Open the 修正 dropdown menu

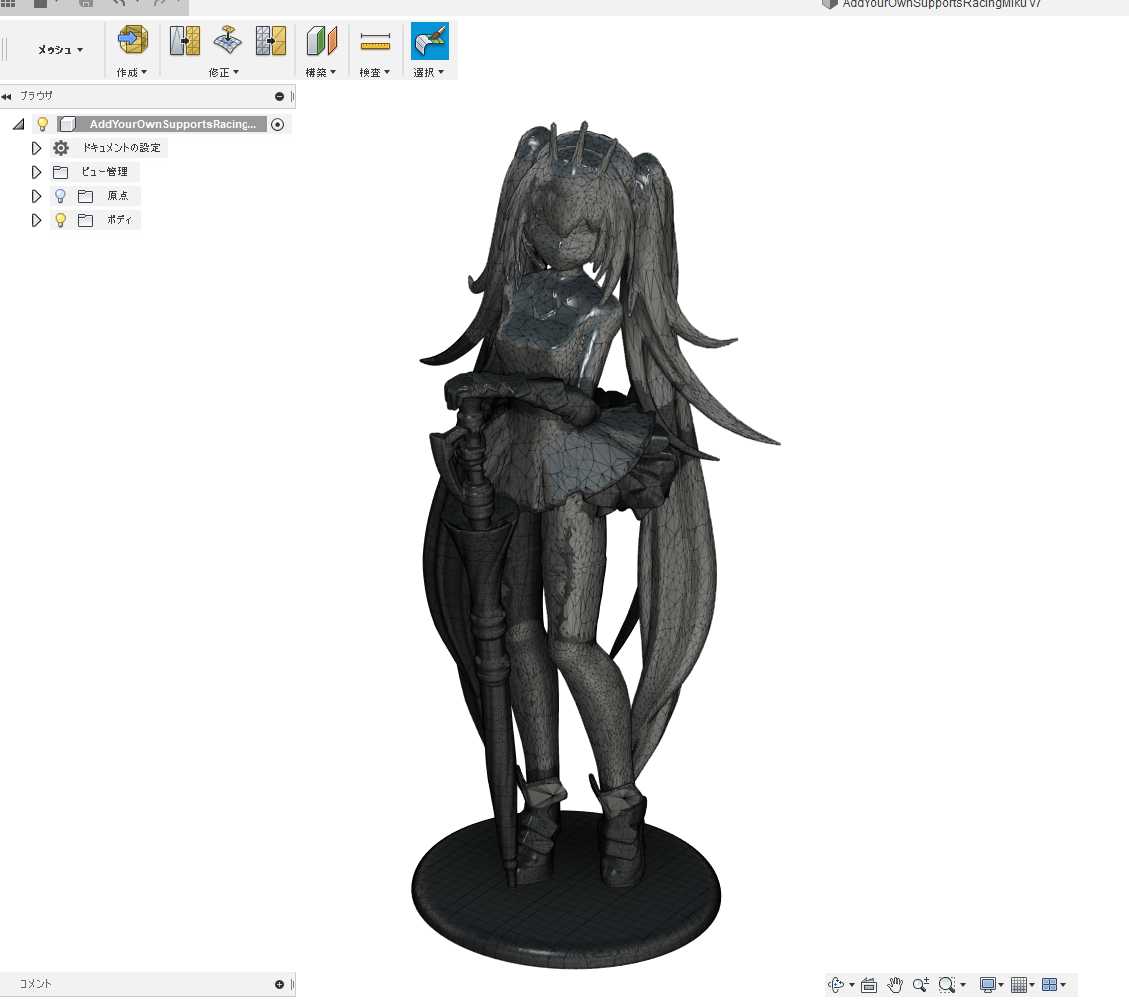tap(223, 72)
